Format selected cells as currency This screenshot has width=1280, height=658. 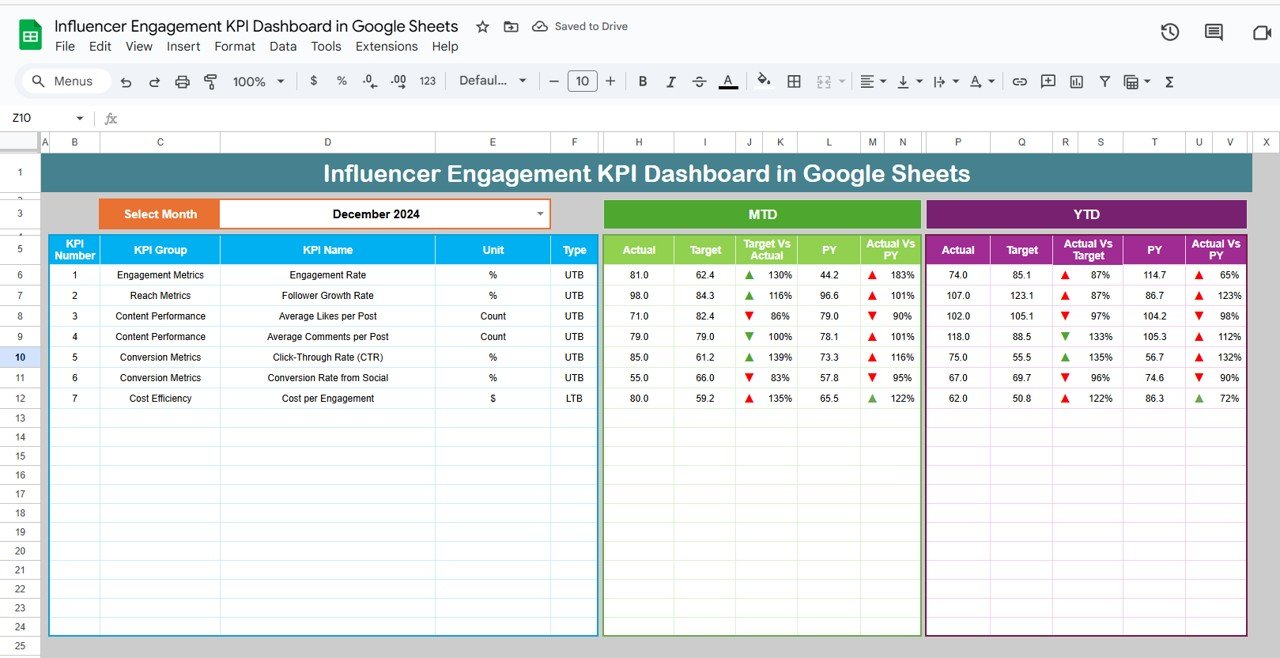point(313,81)
